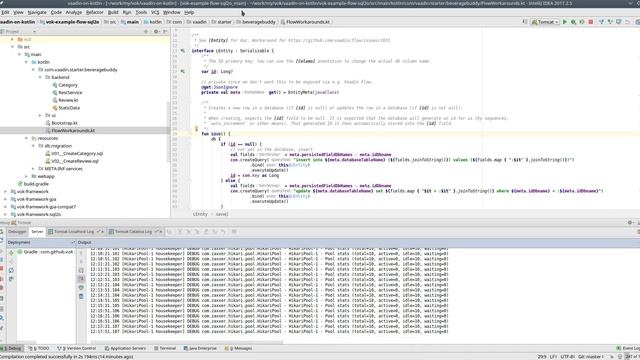The image size is (640, 360).
Task: Click the Deployment pane header dropdown arrow
Action: click(x=73, y=242)
